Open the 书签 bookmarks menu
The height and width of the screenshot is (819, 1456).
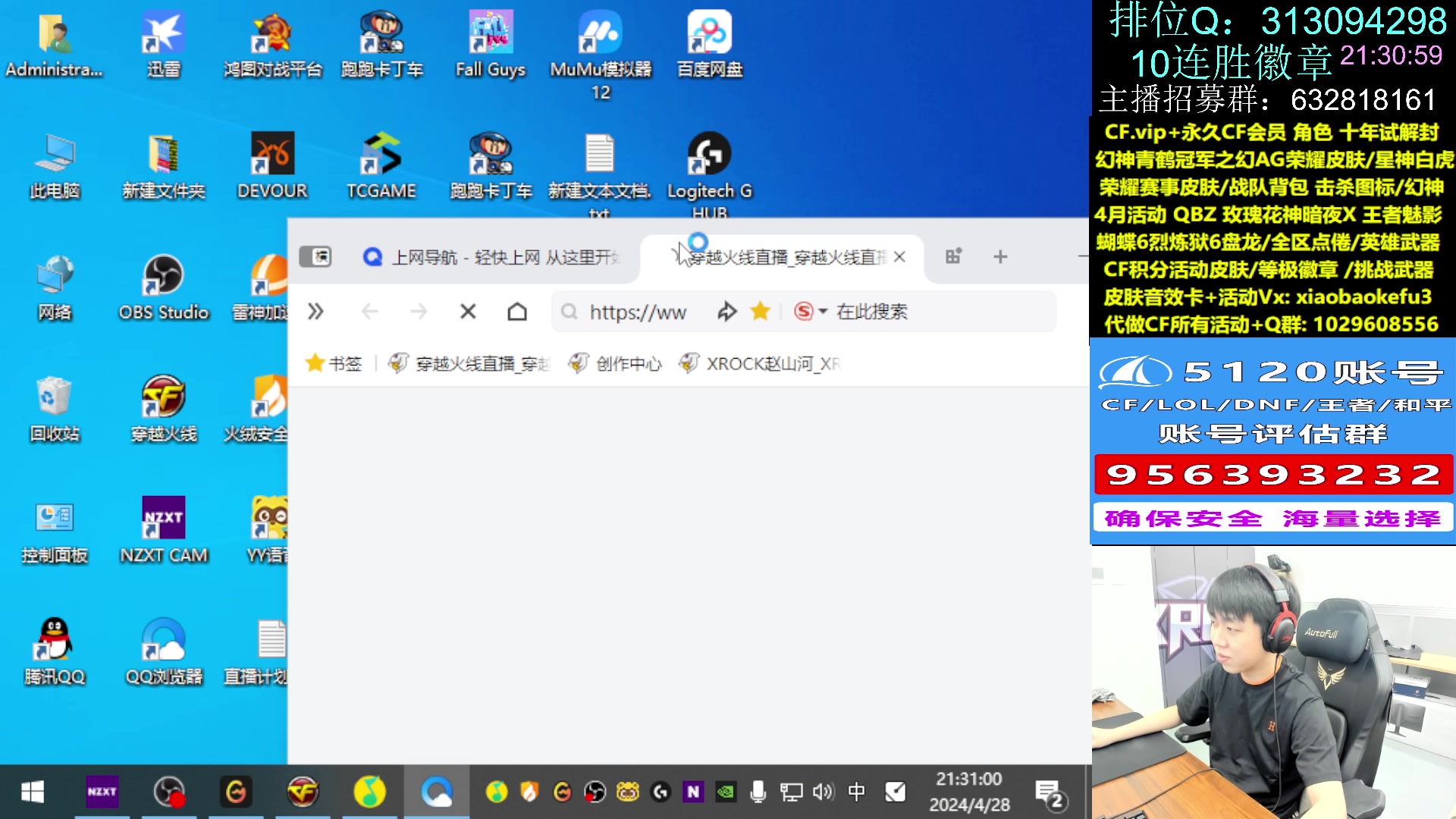click(x=334, y=364)
